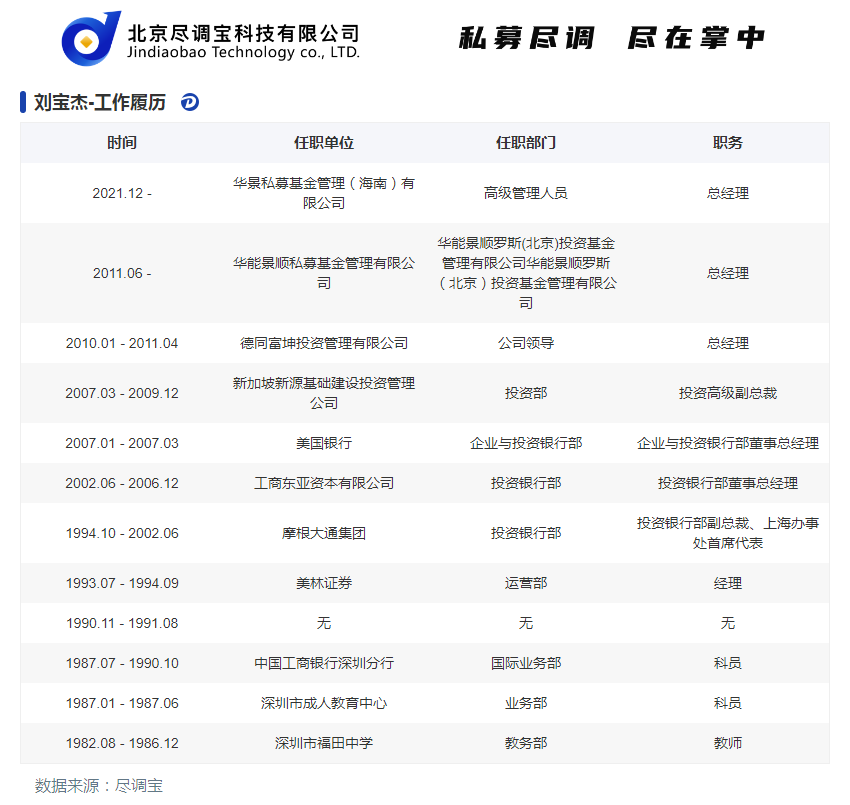Click the 2007.01 - 2007.03 date cell

click(x=122, y=443)
